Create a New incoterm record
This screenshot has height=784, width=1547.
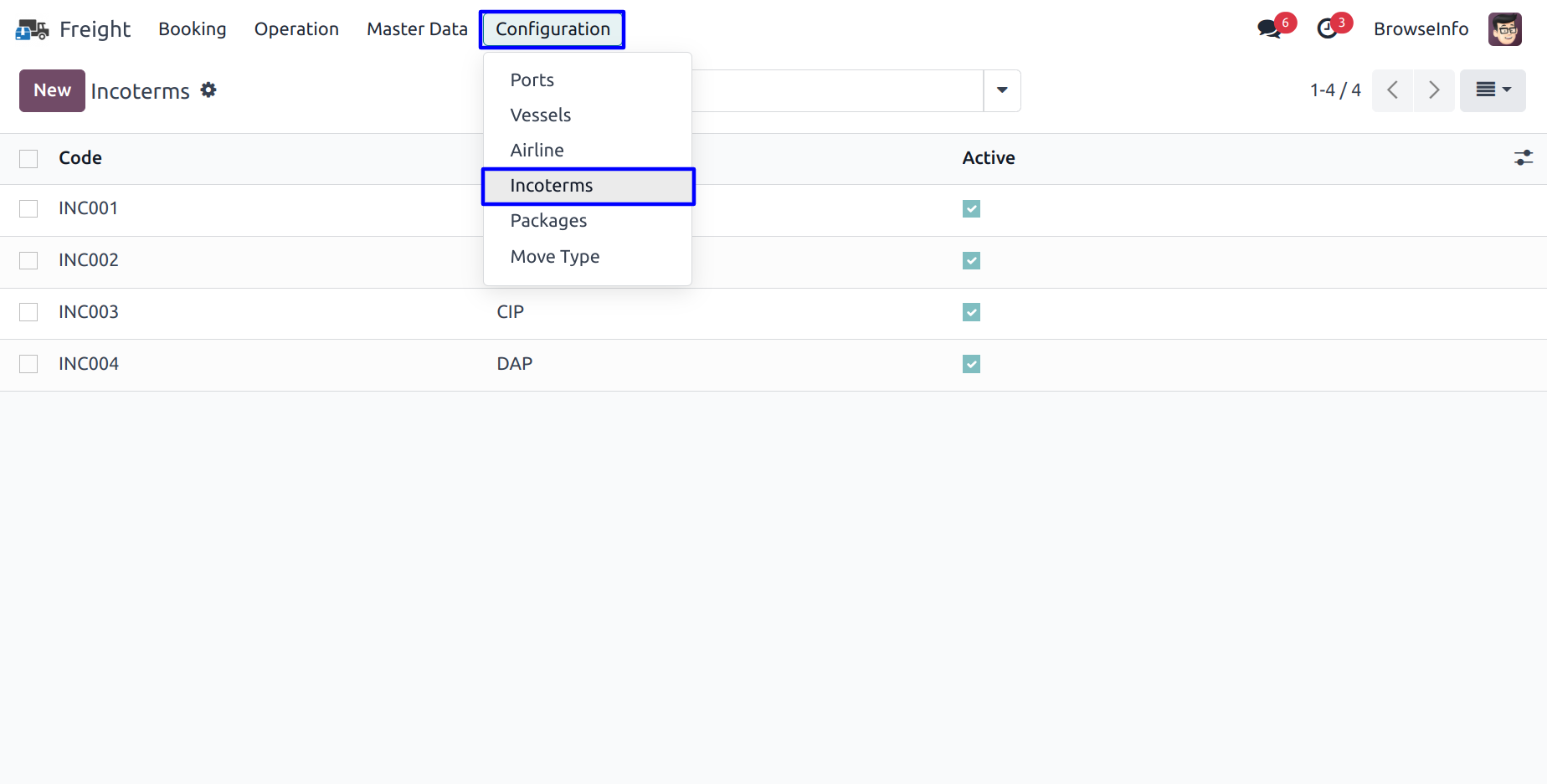tap(52, 90)
